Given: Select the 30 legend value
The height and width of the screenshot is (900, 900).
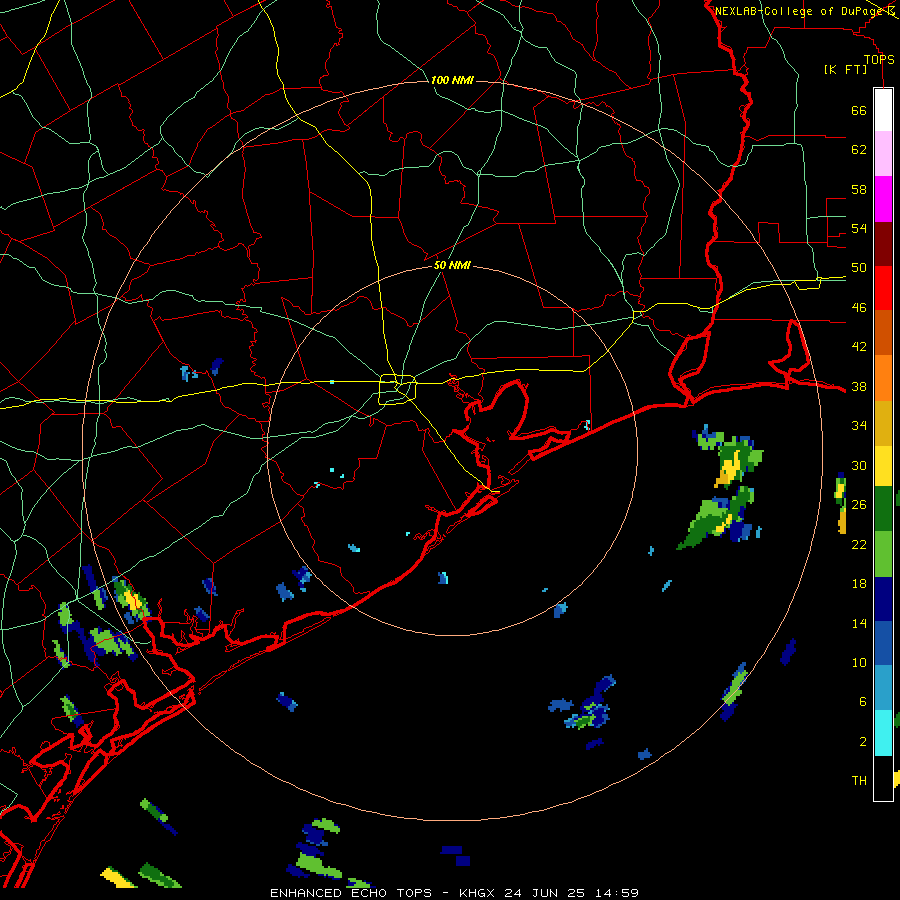Looking at the screenshot, I should pos(859,465).
